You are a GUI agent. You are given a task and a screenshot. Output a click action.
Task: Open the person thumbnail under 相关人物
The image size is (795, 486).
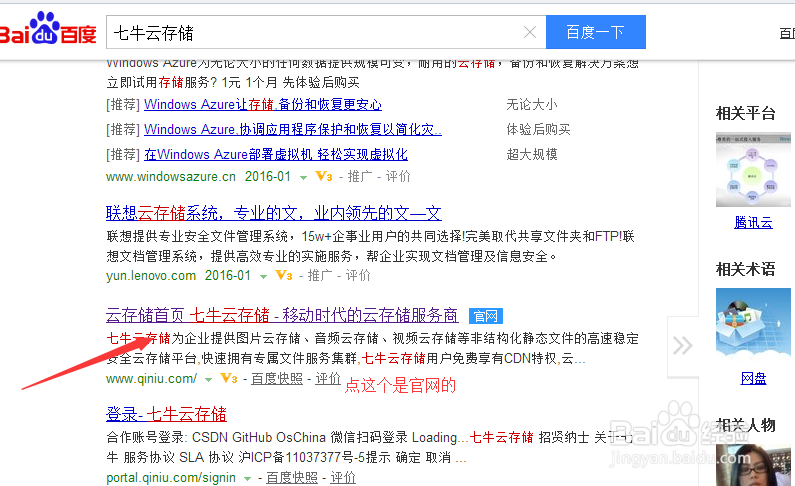click(753, 465)
